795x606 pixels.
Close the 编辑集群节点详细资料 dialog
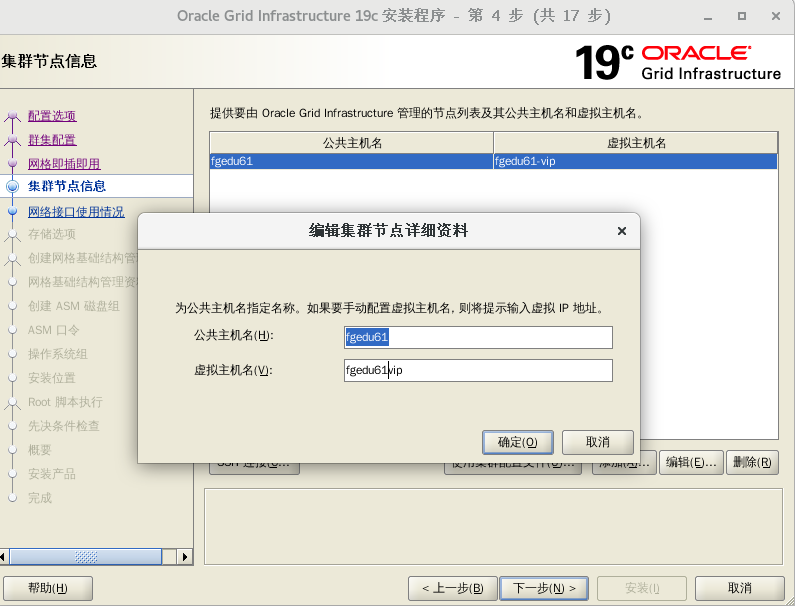[x=622, y=231]
